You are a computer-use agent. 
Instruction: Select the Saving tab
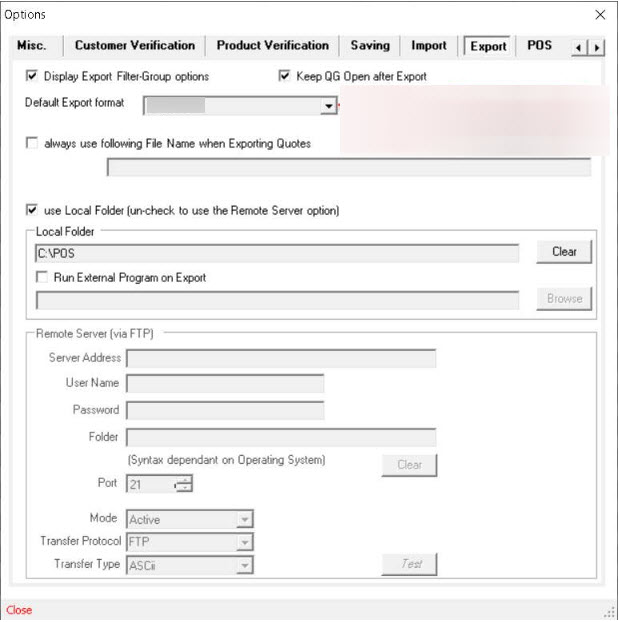point(370,46)
